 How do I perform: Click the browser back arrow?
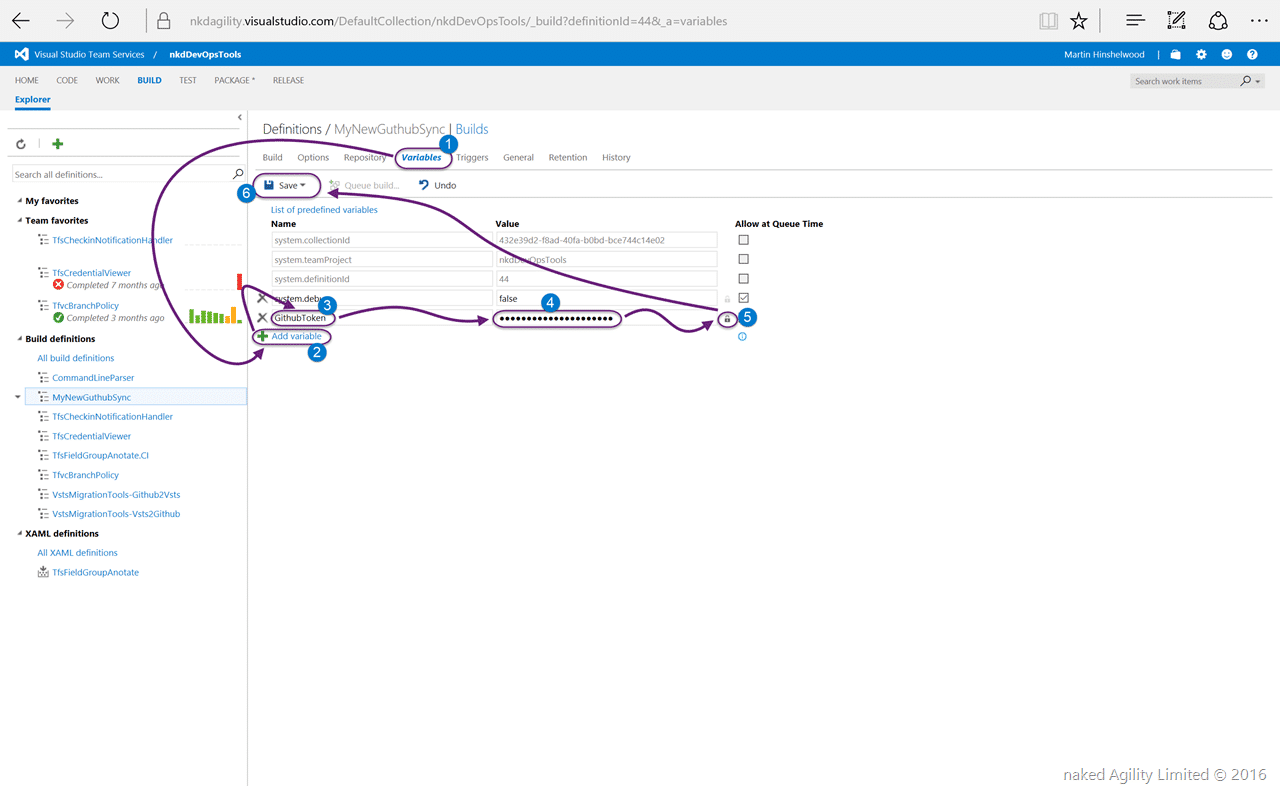coord(21,20)
